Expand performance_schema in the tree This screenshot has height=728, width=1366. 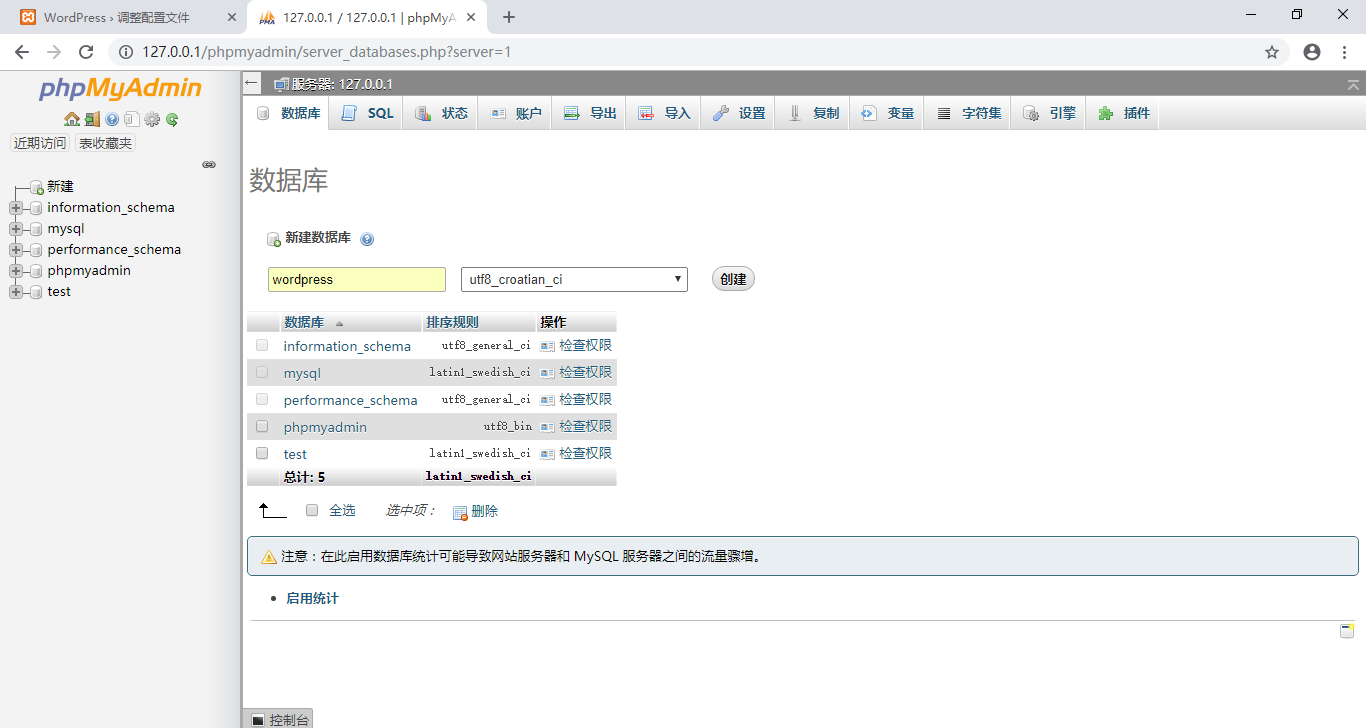tap(16, 250)
